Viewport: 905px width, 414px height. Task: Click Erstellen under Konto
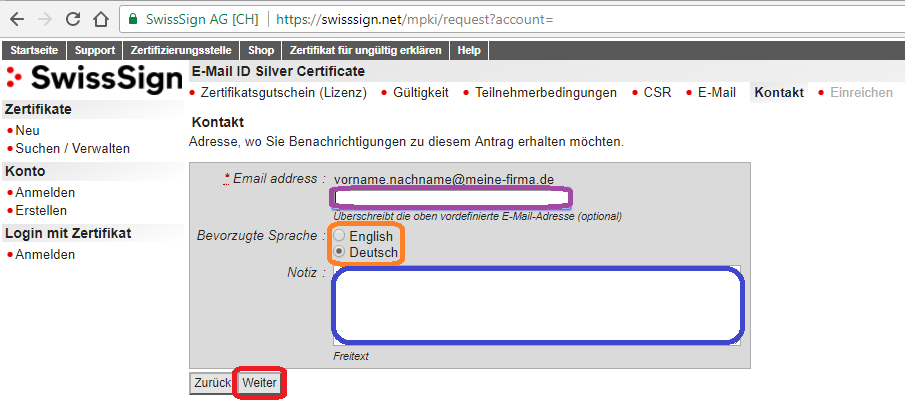click(41, 210)
